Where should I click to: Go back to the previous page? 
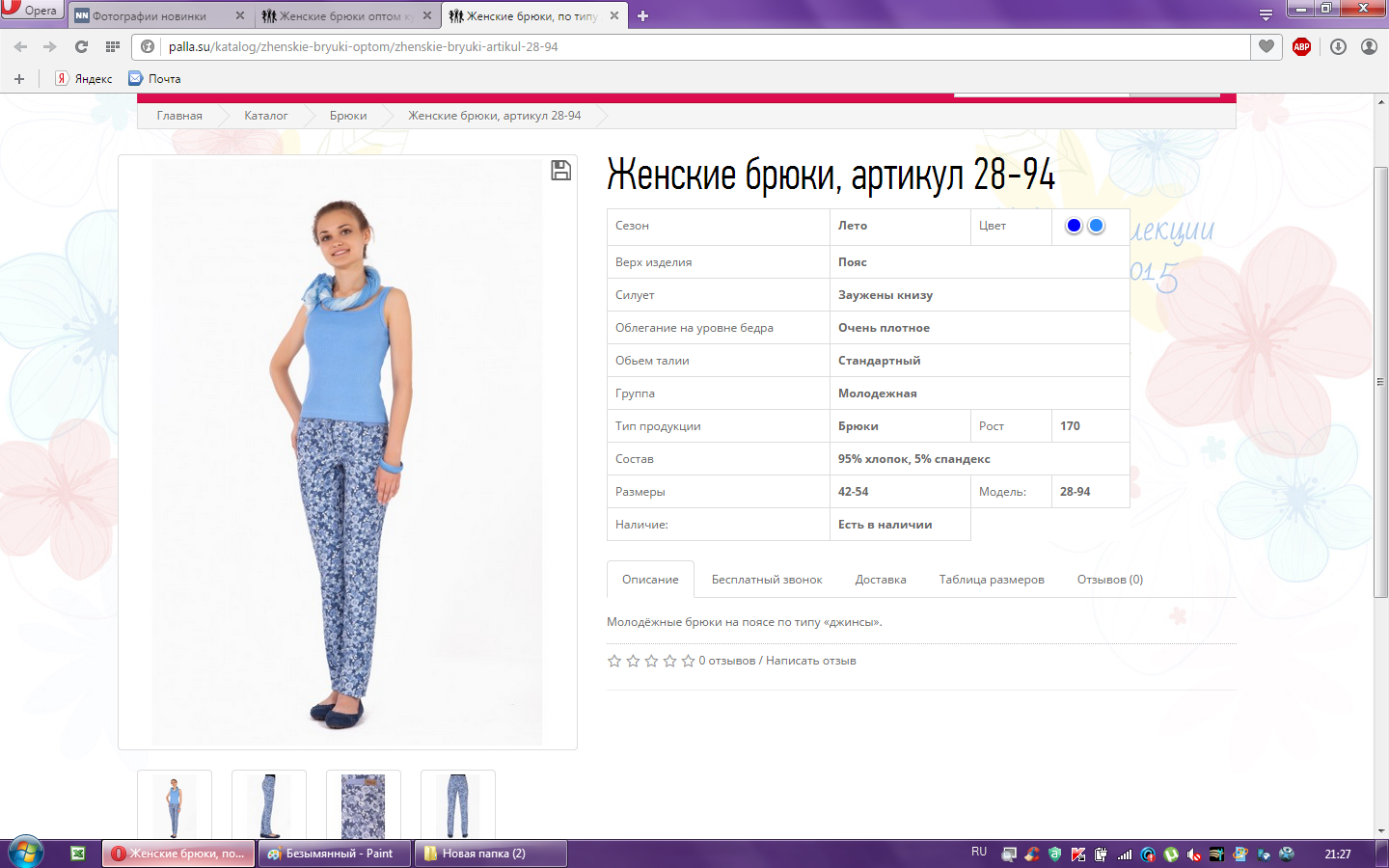point(20,46)
